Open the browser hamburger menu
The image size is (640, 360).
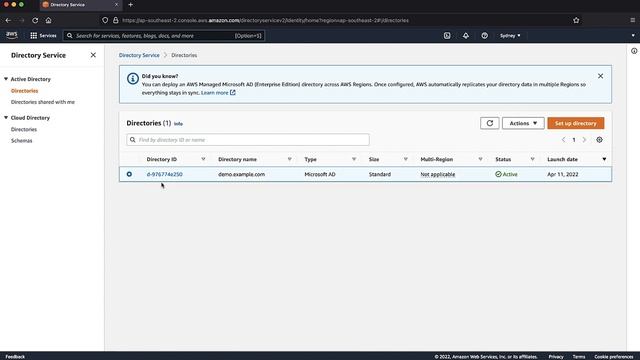tap(633, 20)
